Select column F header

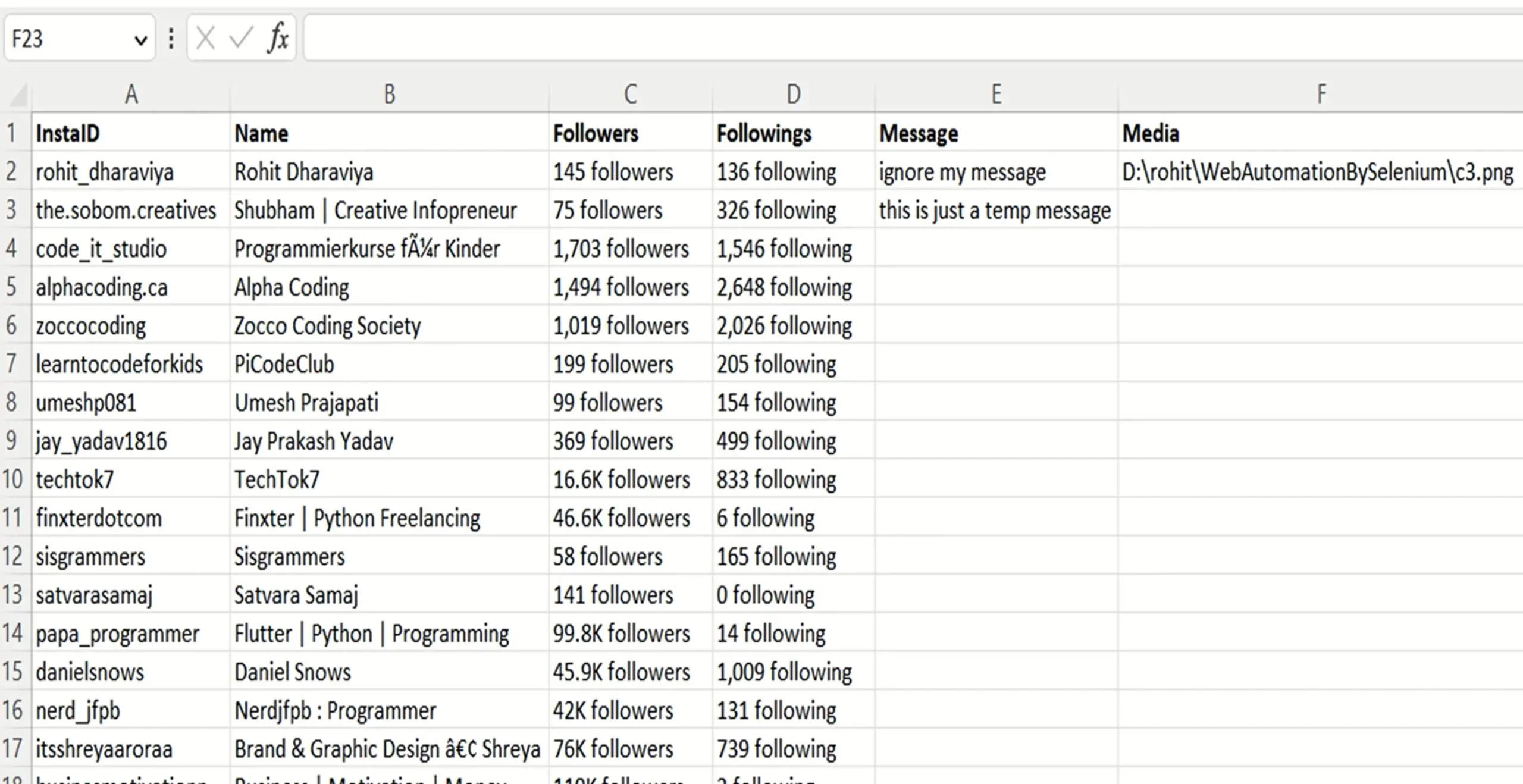[x=1321, y=94]
